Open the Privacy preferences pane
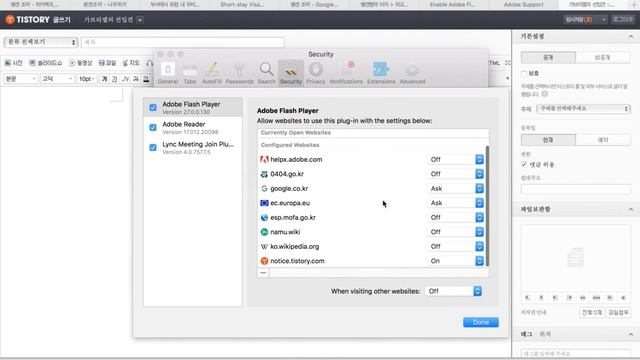640x360 pixels. pyautogui.click(x=316, y=73)
